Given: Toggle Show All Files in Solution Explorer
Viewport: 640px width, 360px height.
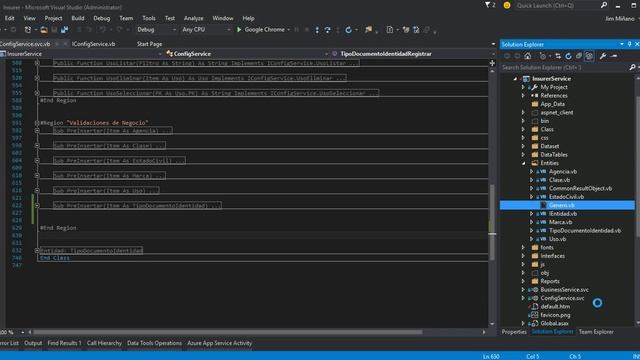Looking at the screenshot, I should (x=589, y=56).
